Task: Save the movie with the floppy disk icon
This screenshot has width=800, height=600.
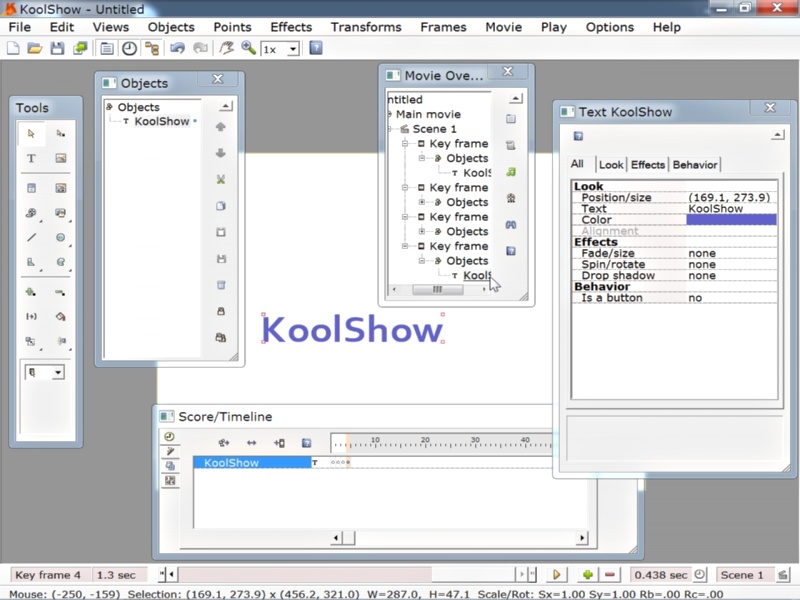Action: coord(57,48)
